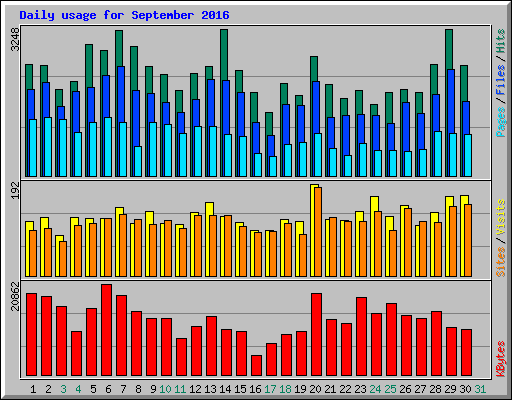Pick day label 9 on the x-axis
Viewport: 512px width, 400px height.
click(153, 389)
